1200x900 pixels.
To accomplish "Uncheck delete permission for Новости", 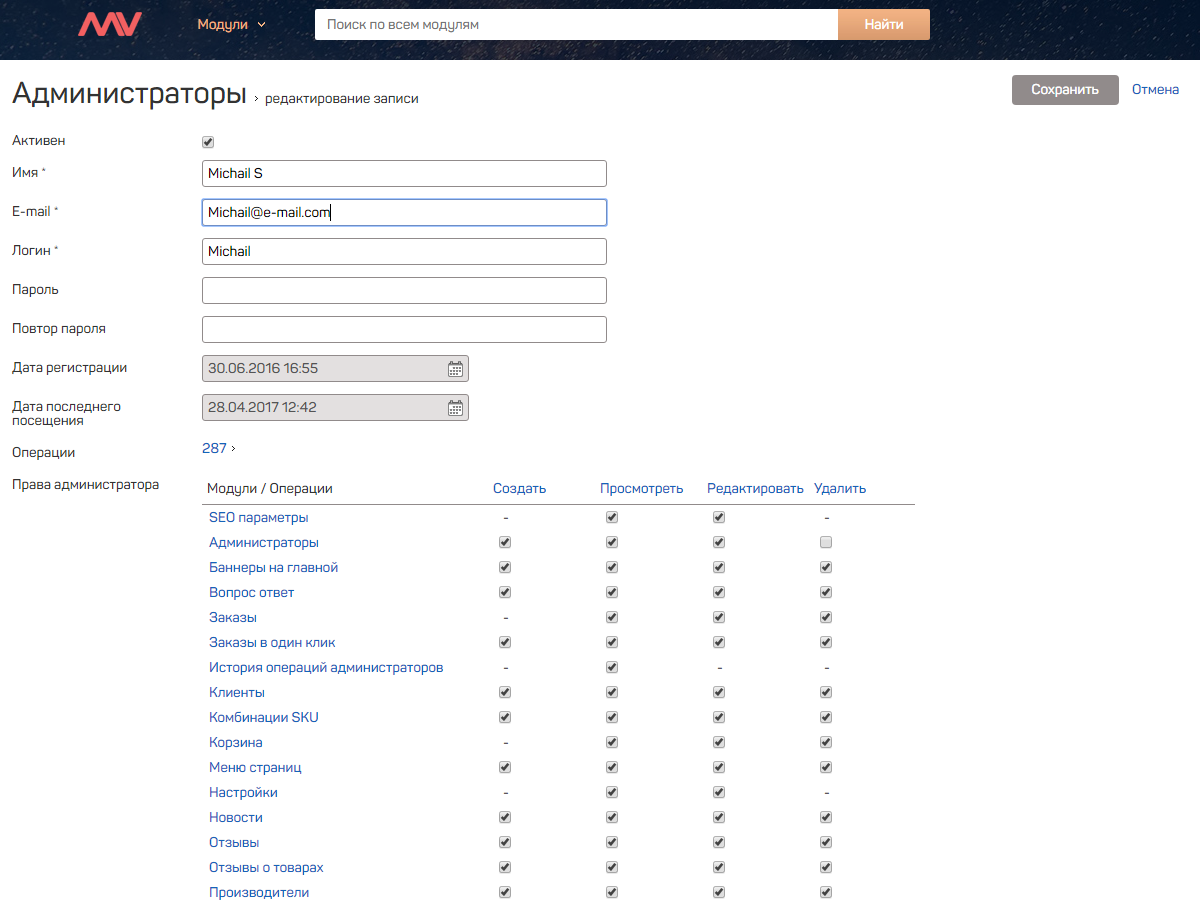I will tap(826, 817).
